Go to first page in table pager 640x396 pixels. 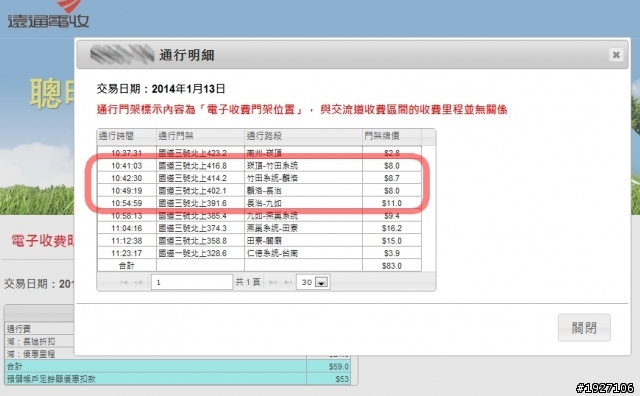pyautogui.click(x=124, y=282)
